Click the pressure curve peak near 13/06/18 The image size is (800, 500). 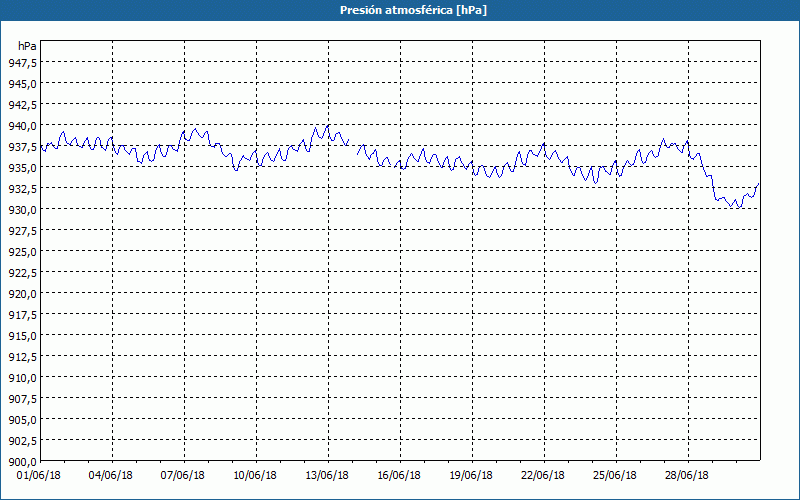(x=328, y=126)
